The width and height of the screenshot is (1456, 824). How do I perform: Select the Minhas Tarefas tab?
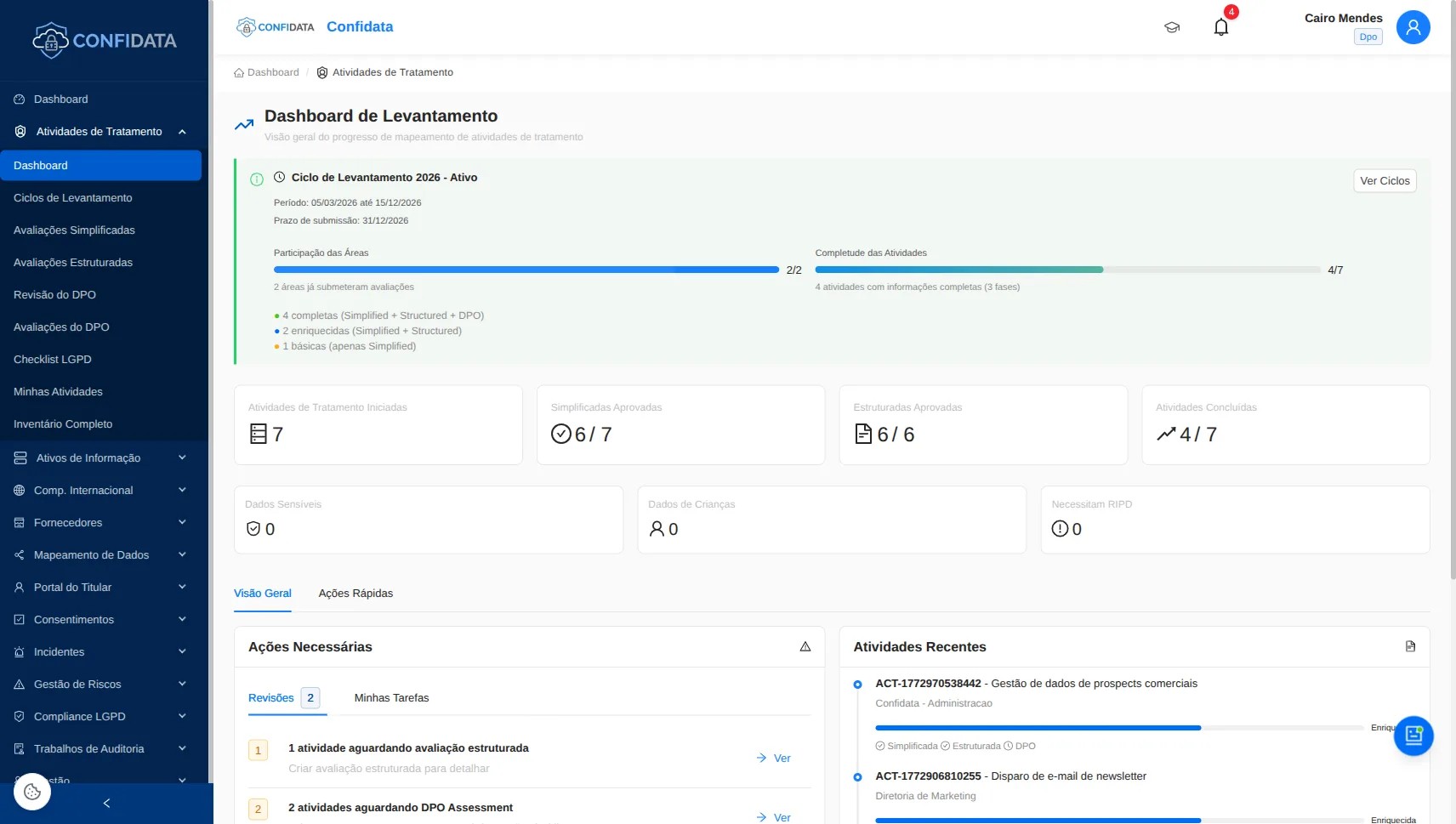[391, 698]
